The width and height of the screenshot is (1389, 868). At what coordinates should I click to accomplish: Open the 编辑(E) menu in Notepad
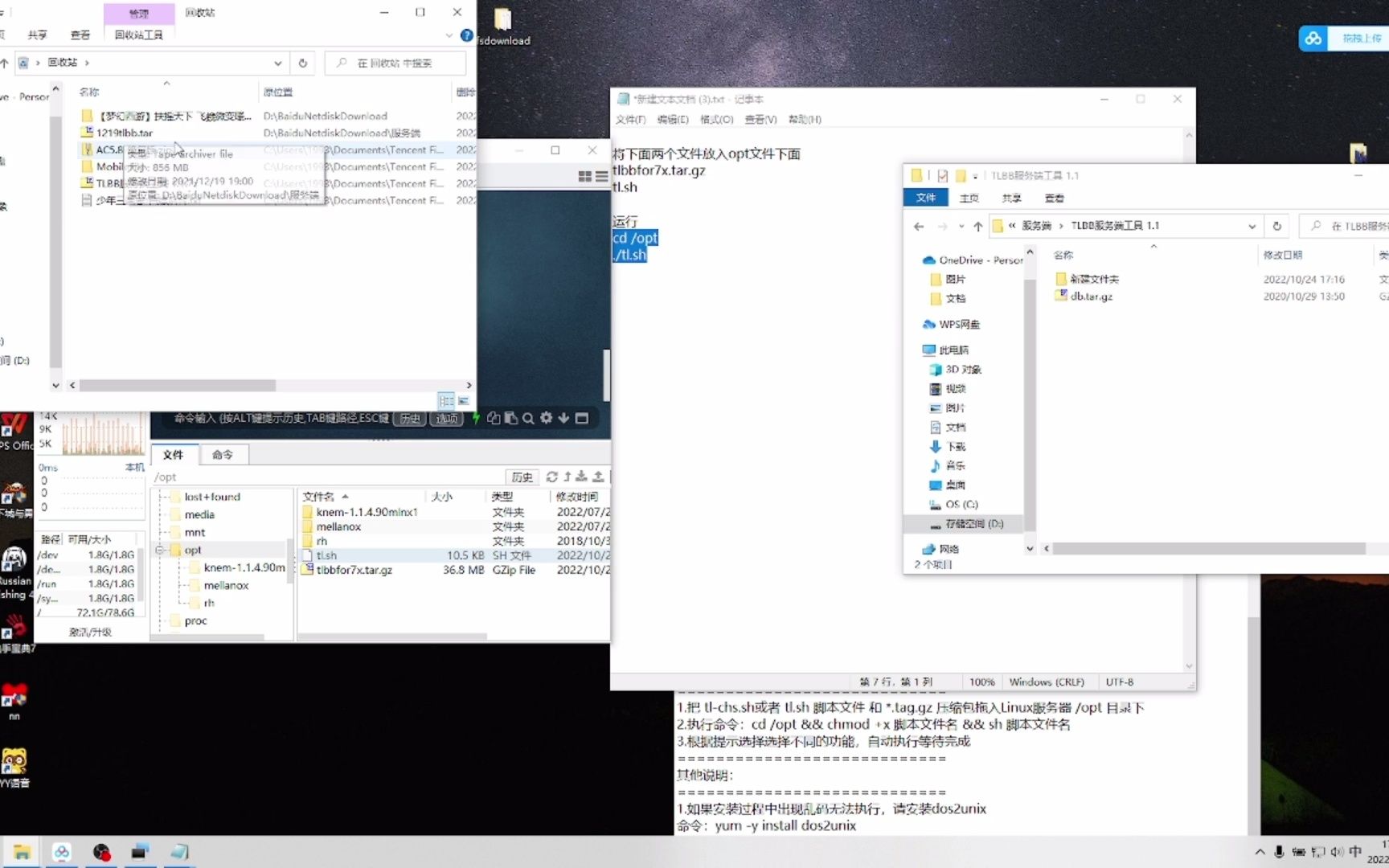673,119
